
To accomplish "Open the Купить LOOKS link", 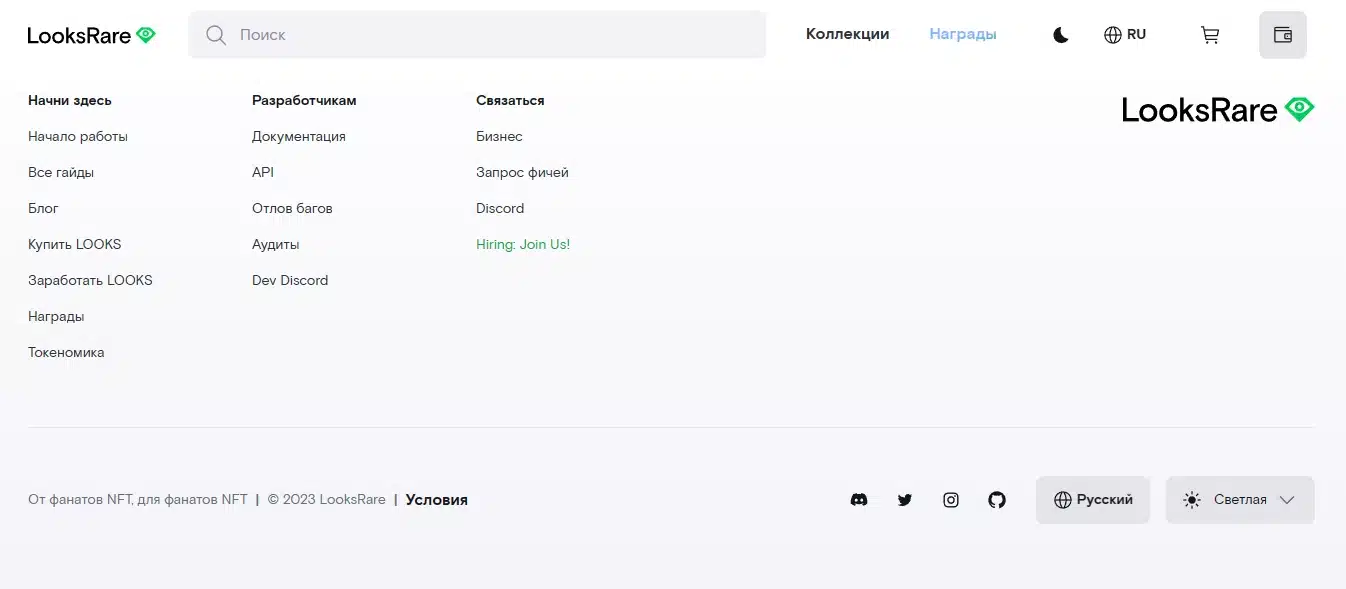I will coord(75,245).
